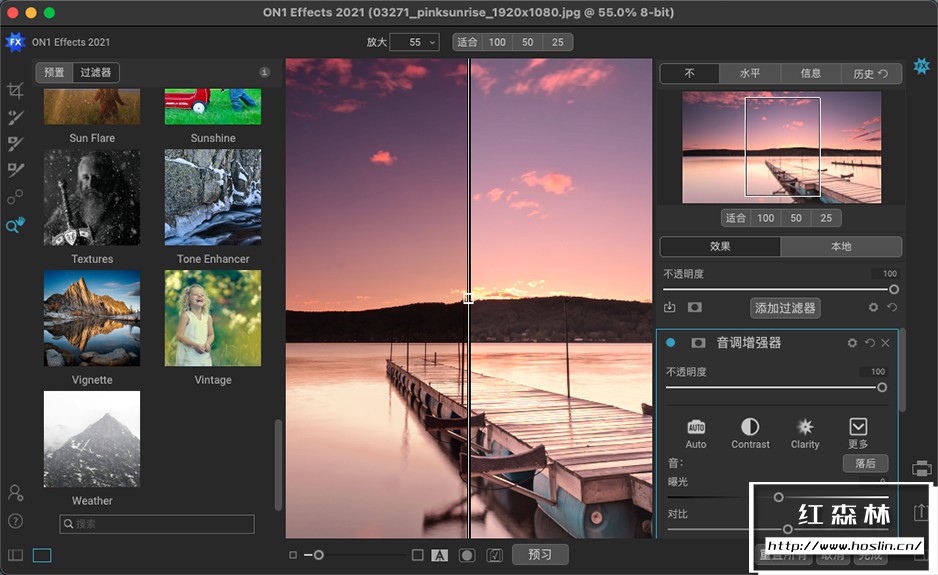Switch to the 本地 local tab

pyautogui.click(x=841, y=247)
